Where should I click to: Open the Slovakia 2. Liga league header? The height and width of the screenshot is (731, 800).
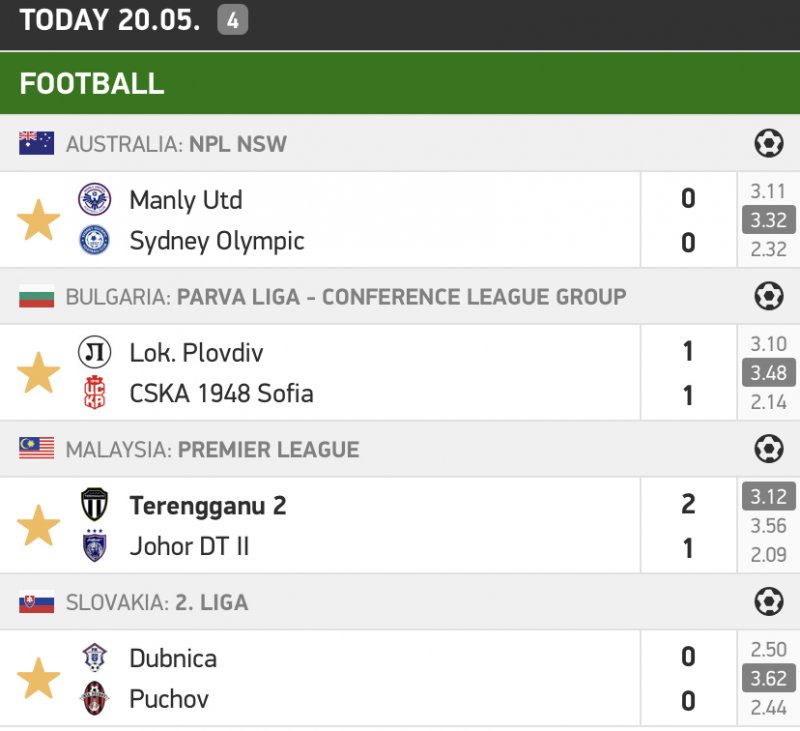pos(156,602)
